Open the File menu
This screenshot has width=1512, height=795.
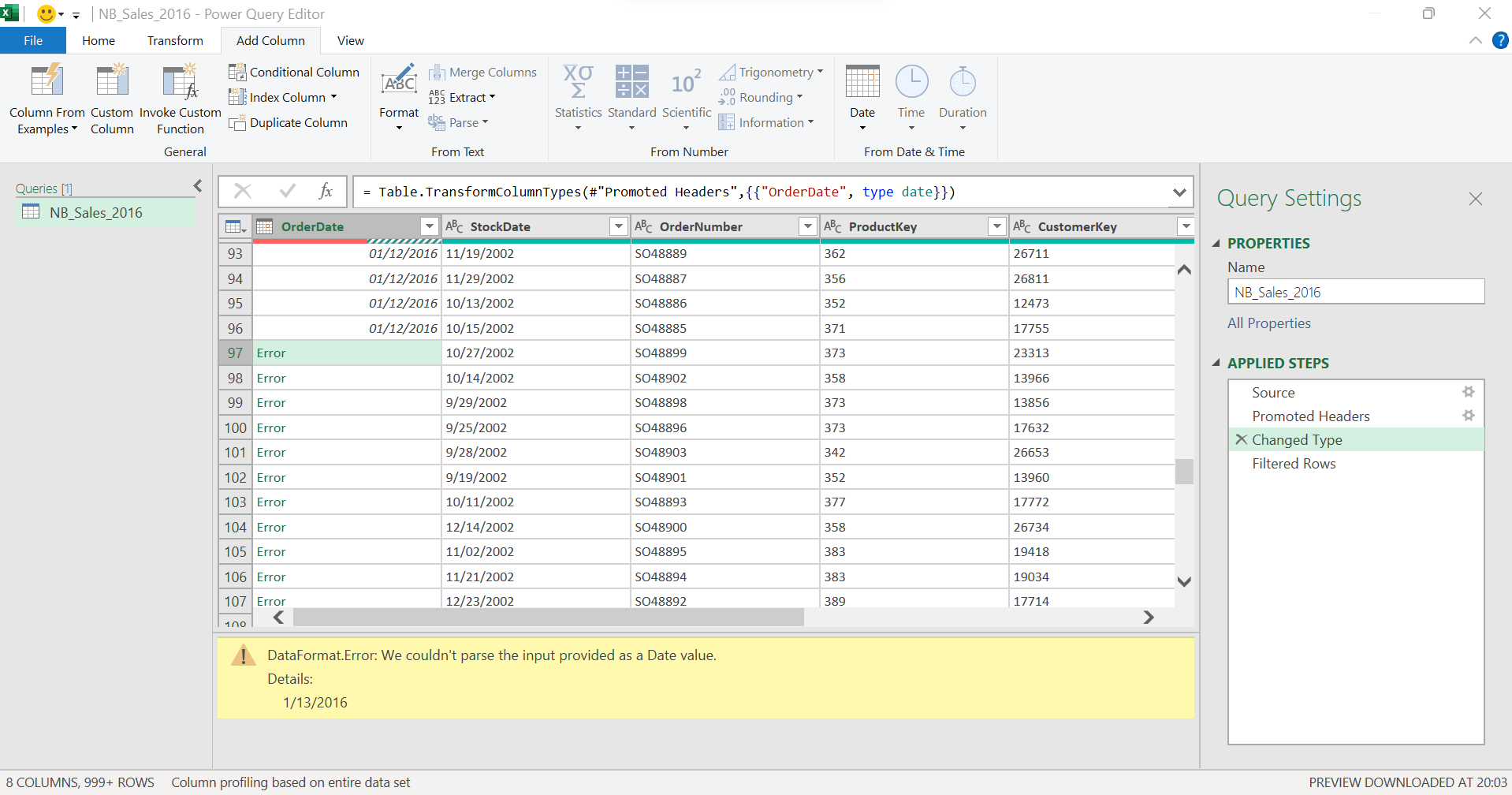pos(33,41)
